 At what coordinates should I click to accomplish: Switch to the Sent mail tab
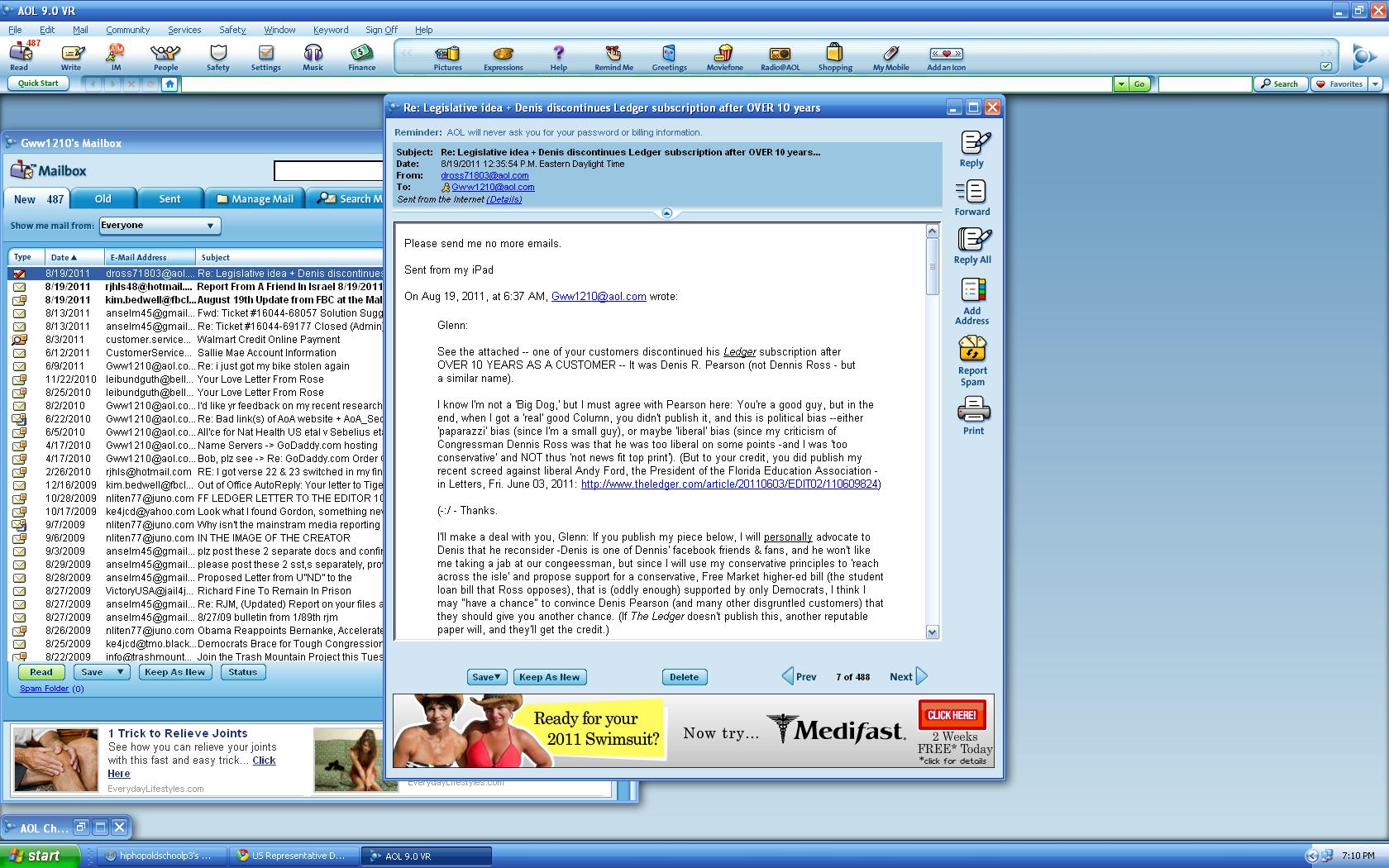169,198
